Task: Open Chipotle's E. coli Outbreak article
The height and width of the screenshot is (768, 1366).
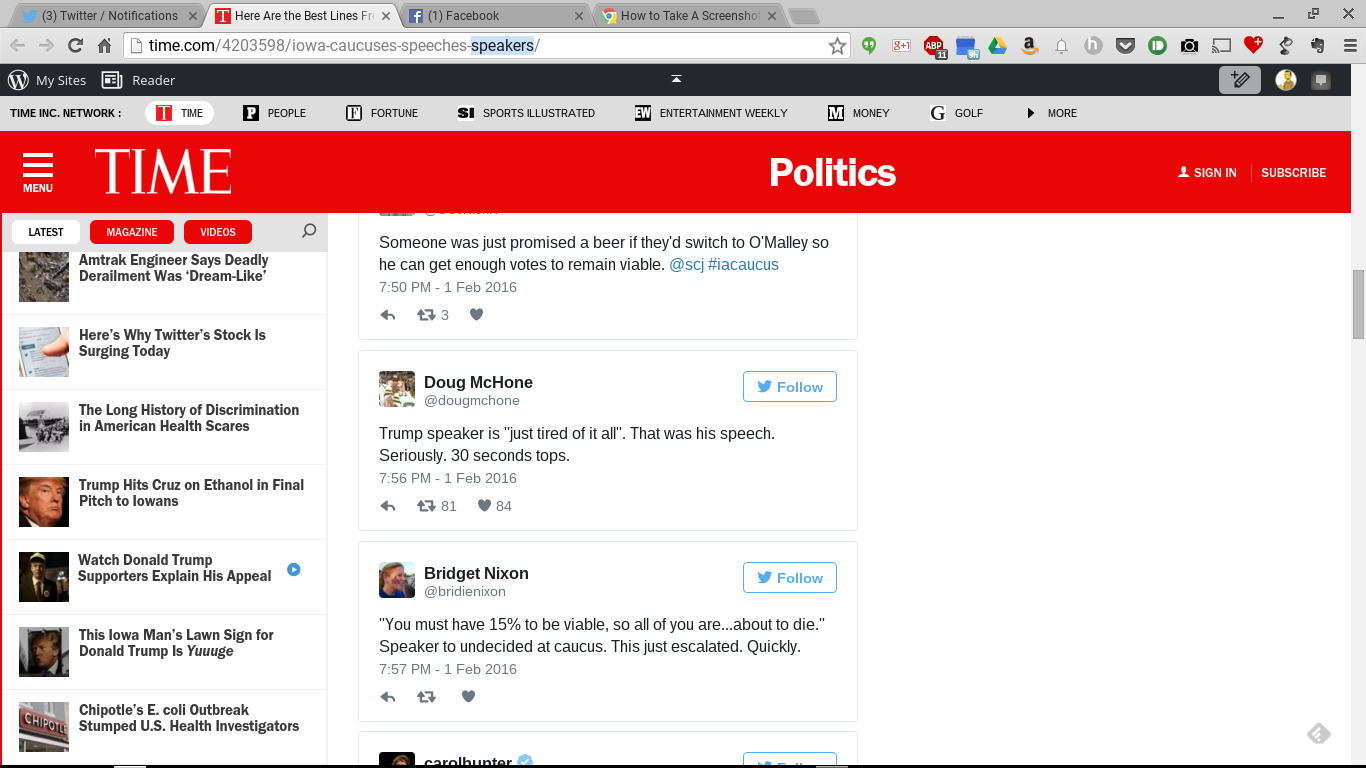Action: pyautogui.click(x=189, y=718)
